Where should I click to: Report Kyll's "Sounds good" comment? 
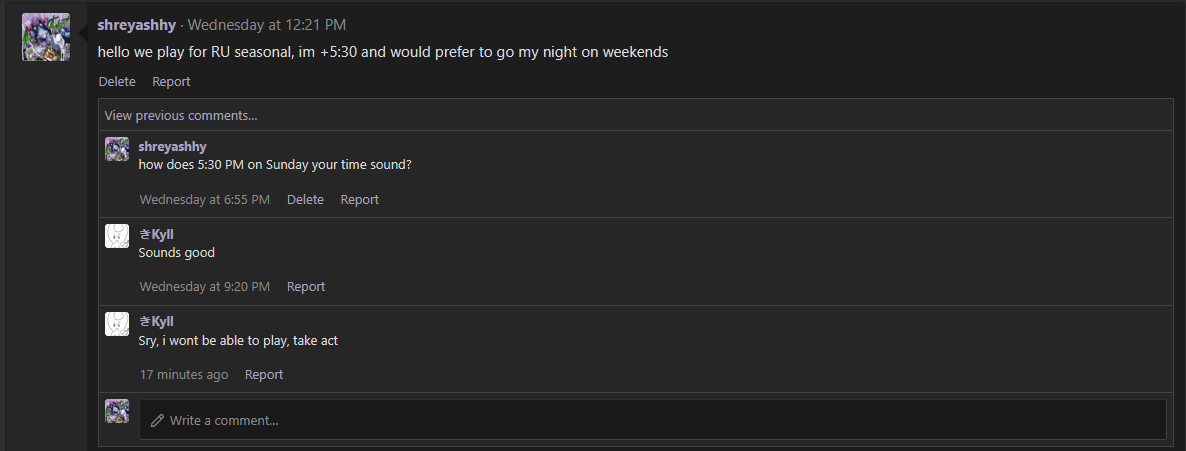tap(306, 287)
